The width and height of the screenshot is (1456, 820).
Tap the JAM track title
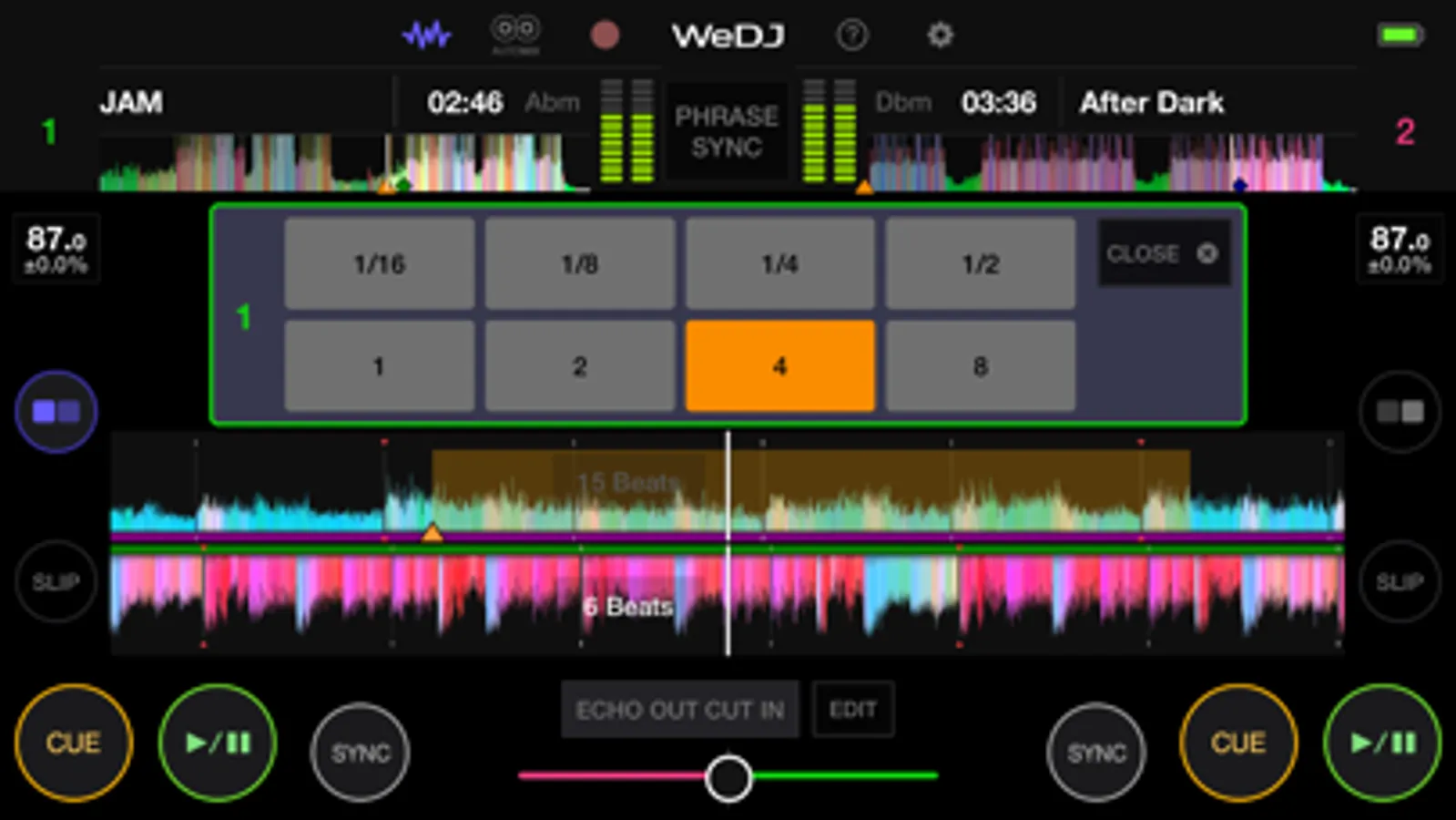pyautogui.click(x=131, y=102)
